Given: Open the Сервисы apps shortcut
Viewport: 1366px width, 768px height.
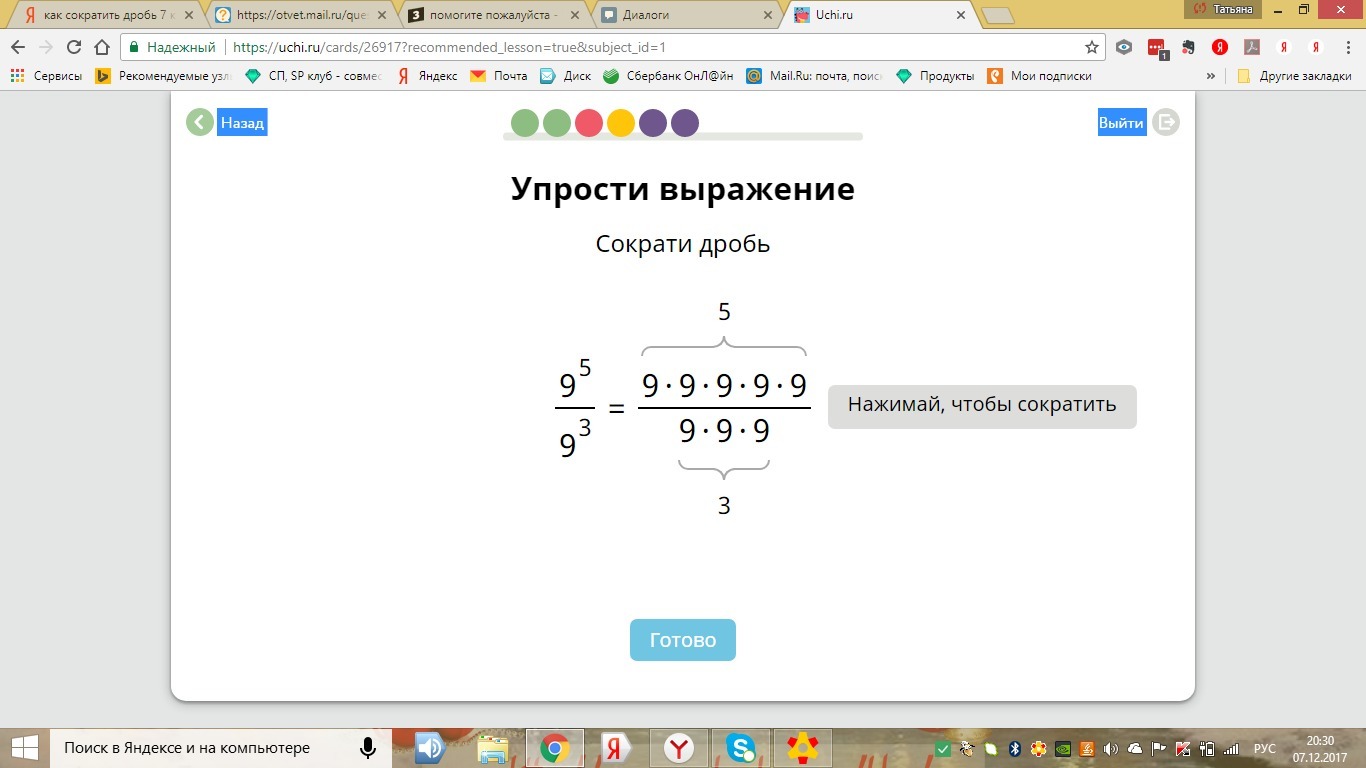Looking at the screenshot, I should click(46, 76).
